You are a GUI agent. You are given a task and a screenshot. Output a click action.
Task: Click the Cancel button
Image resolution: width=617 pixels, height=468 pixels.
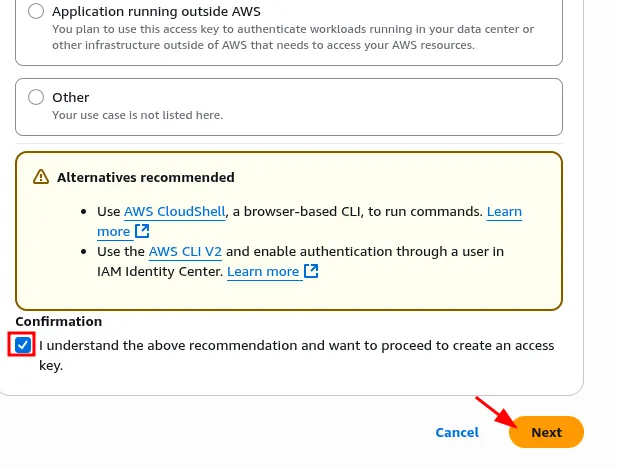tap(457, 432)
